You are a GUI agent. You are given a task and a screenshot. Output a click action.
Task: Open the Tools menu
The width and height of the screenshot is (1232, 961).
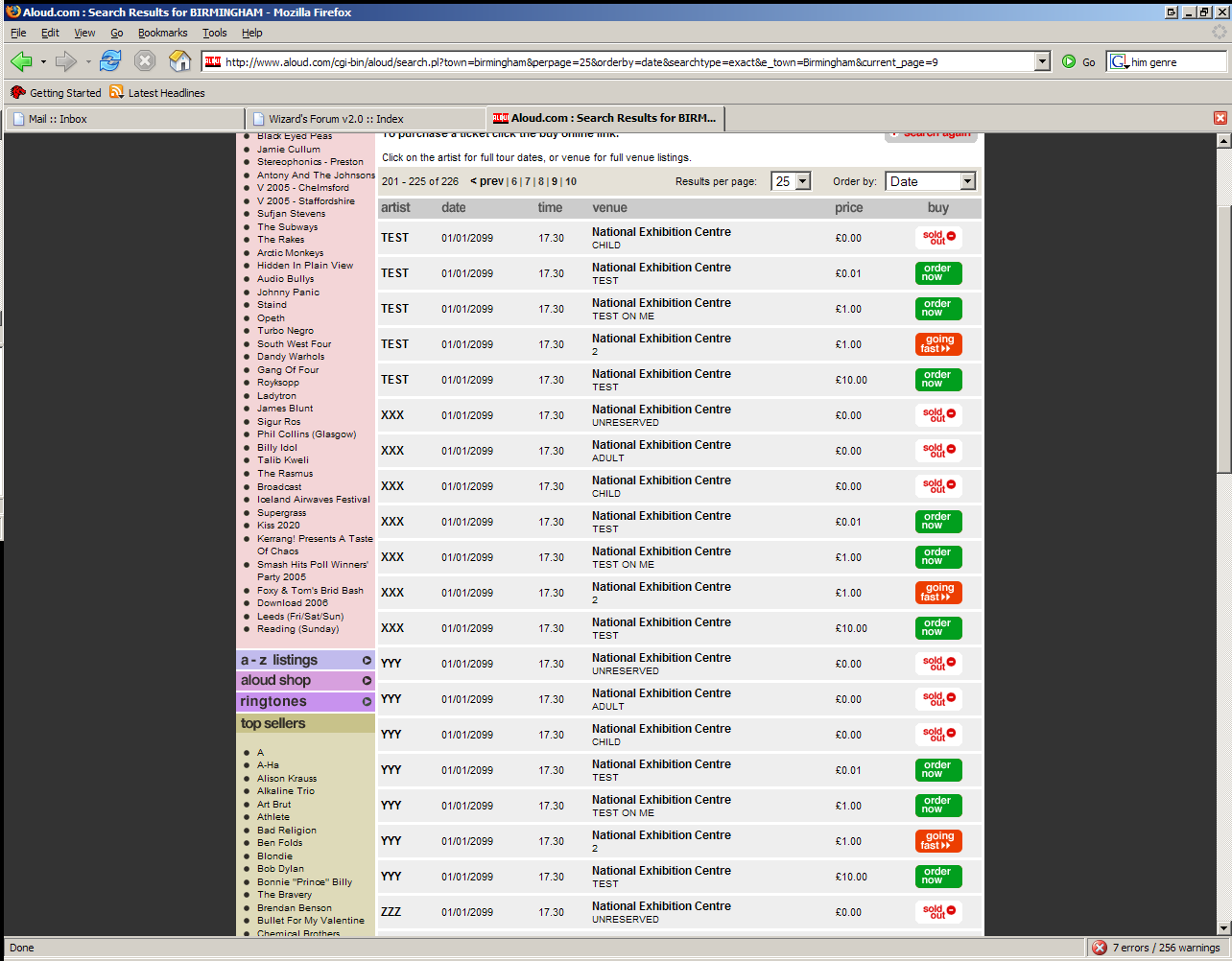[214, 33]
